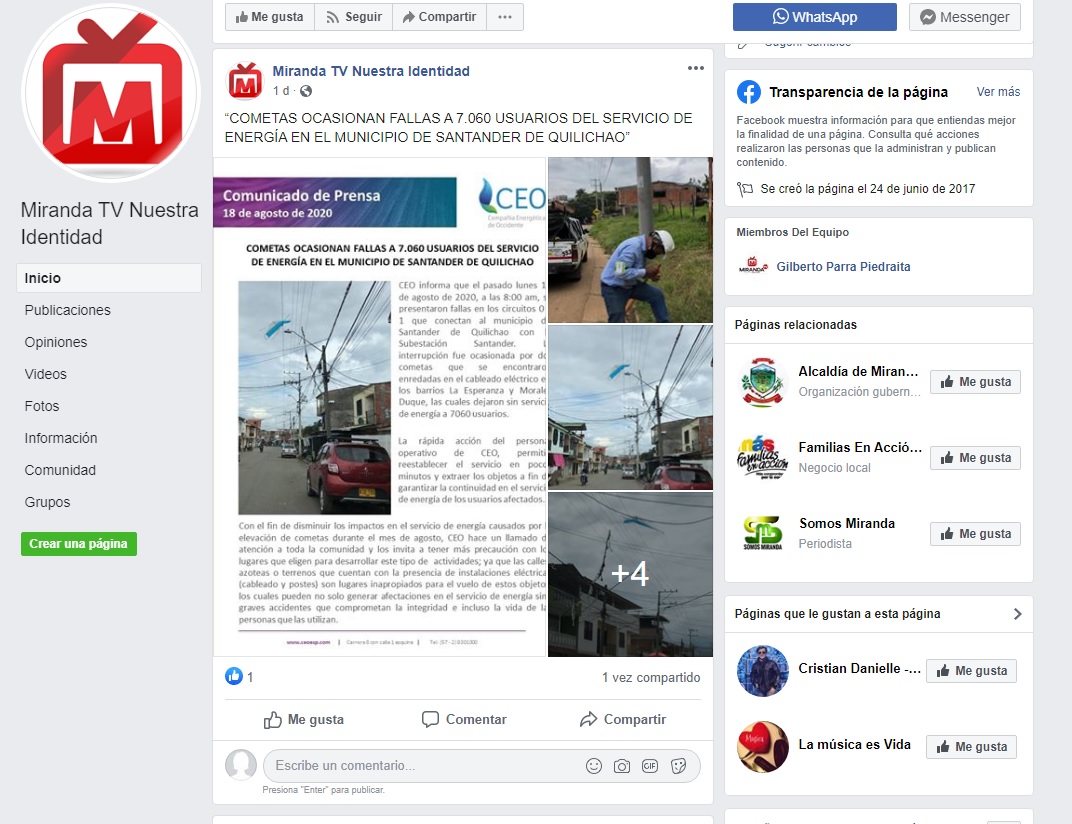Like the Alcaldía de Miran... page
This screenshot has height=824, width=1072.
click(x=975, y=382)
